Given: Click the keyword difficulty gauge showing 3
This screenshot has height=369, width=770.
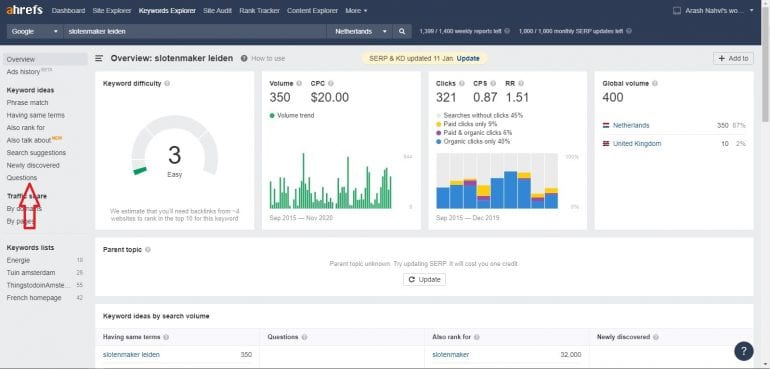Looking at the screenshot, I should coord(174,146).
